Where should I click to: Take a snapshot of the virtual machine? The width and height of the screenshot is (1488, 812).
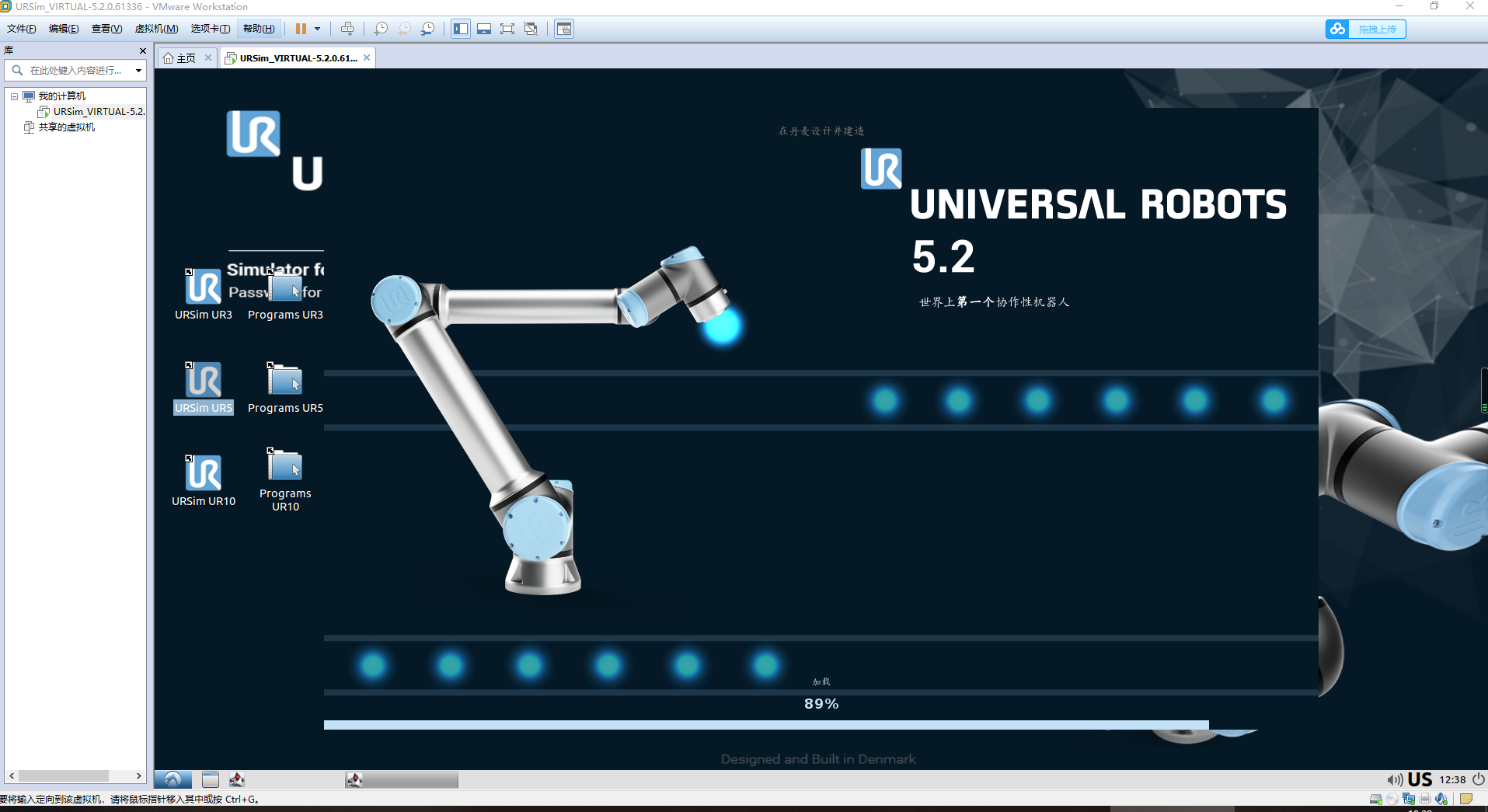(x=381, y=29)
